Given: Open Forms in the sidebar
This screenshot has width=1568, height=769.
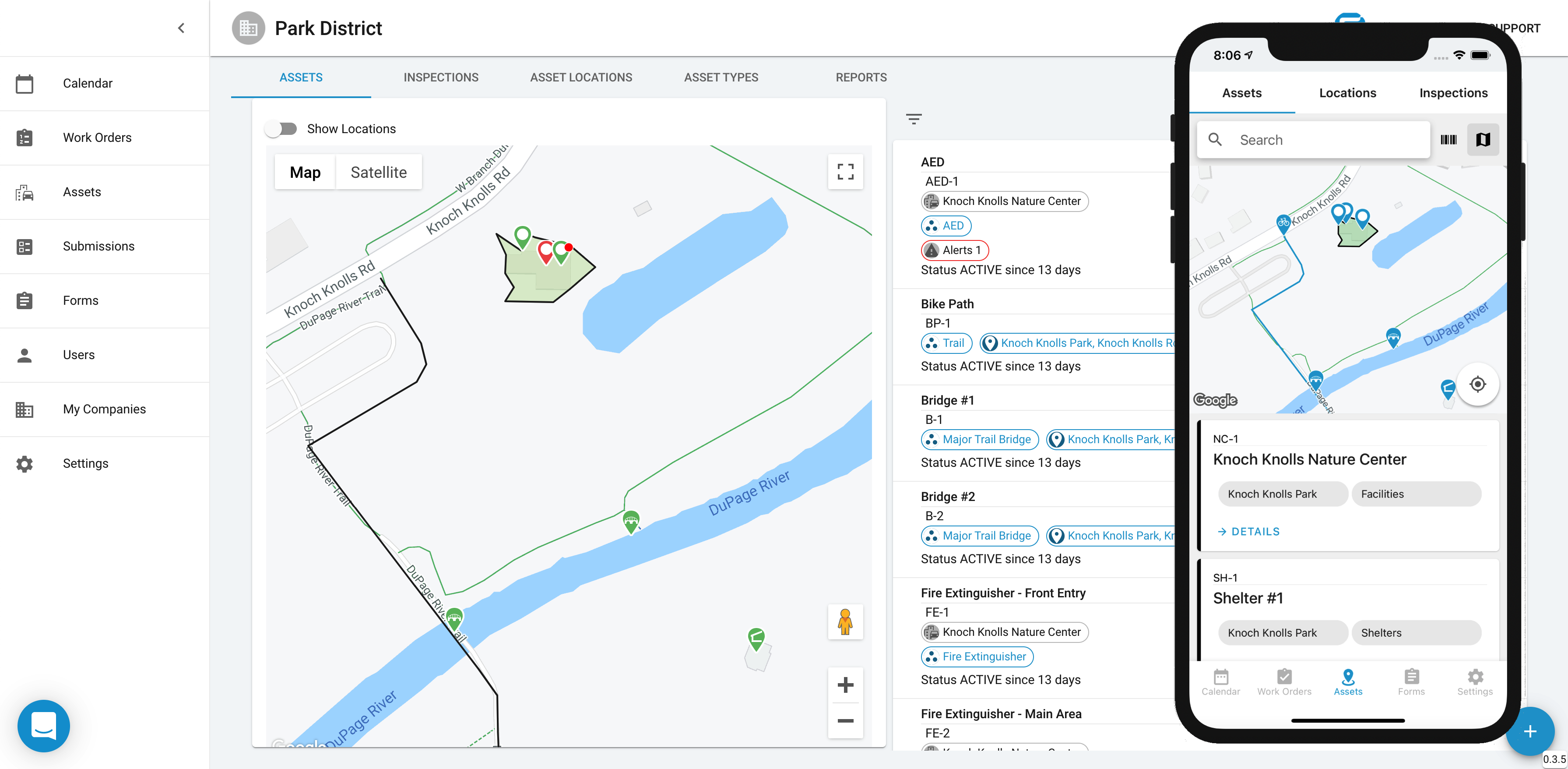Looking at the screenshot, I should (x=105, y=300).
